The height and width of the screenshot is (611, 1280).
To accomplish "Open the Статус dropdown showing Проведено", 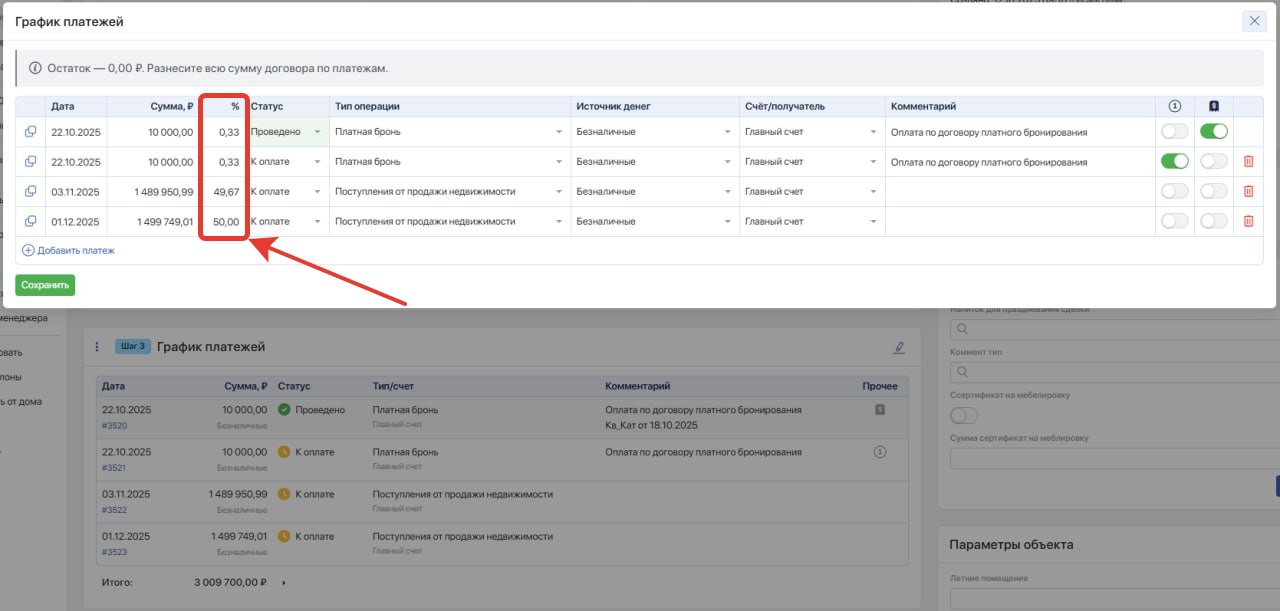I will (x=287, y=132).
